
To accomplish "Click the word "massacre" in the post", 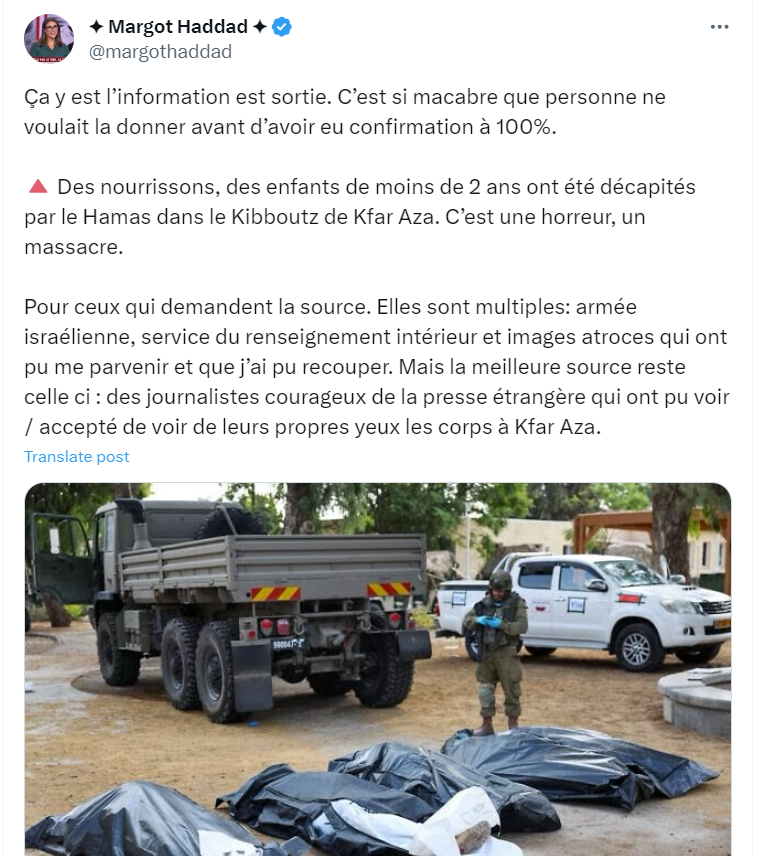I will click(74, 247).
